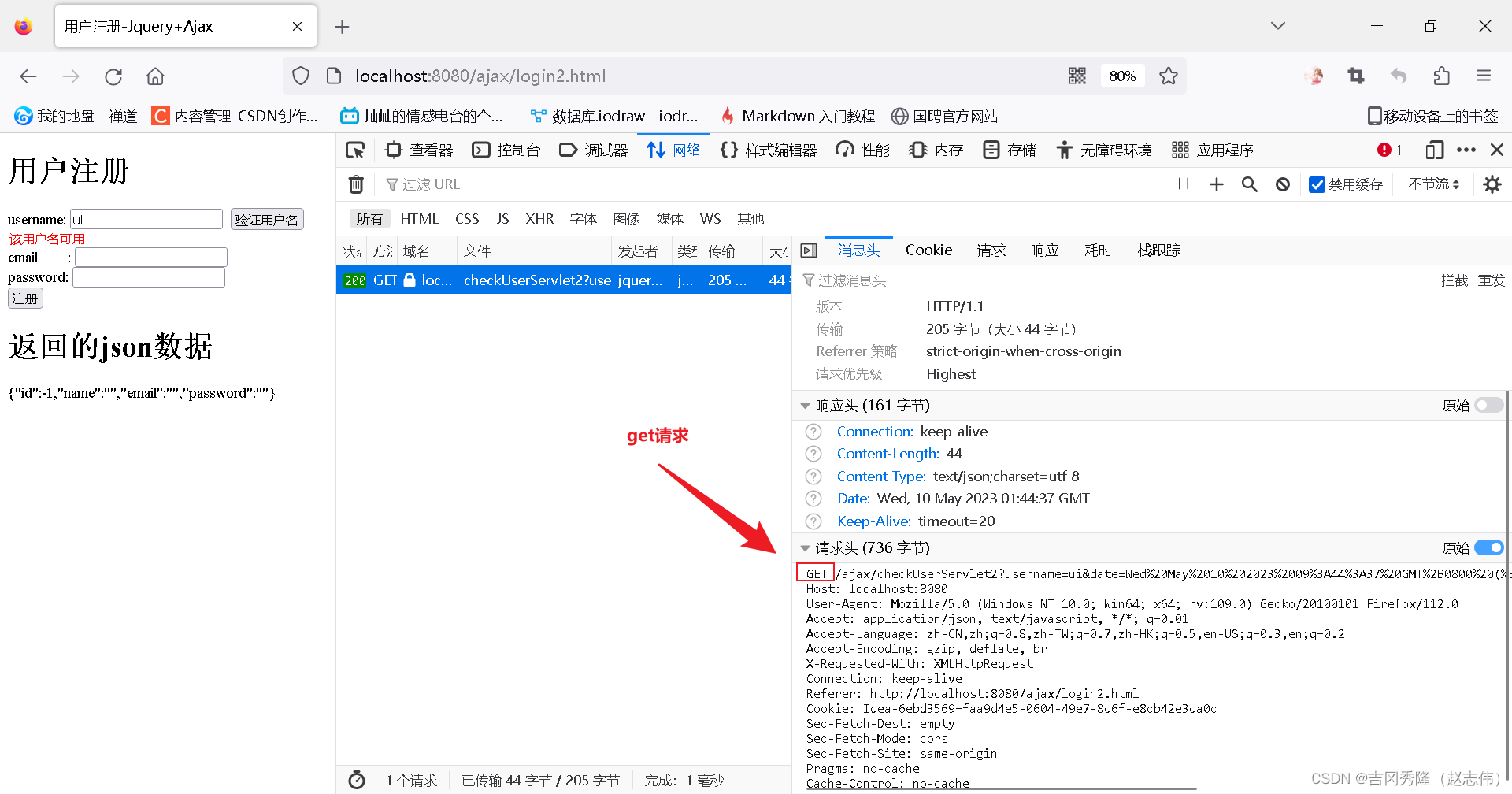
Task: Click the element picker icon in devtools
Action: [x=355, y=150]
